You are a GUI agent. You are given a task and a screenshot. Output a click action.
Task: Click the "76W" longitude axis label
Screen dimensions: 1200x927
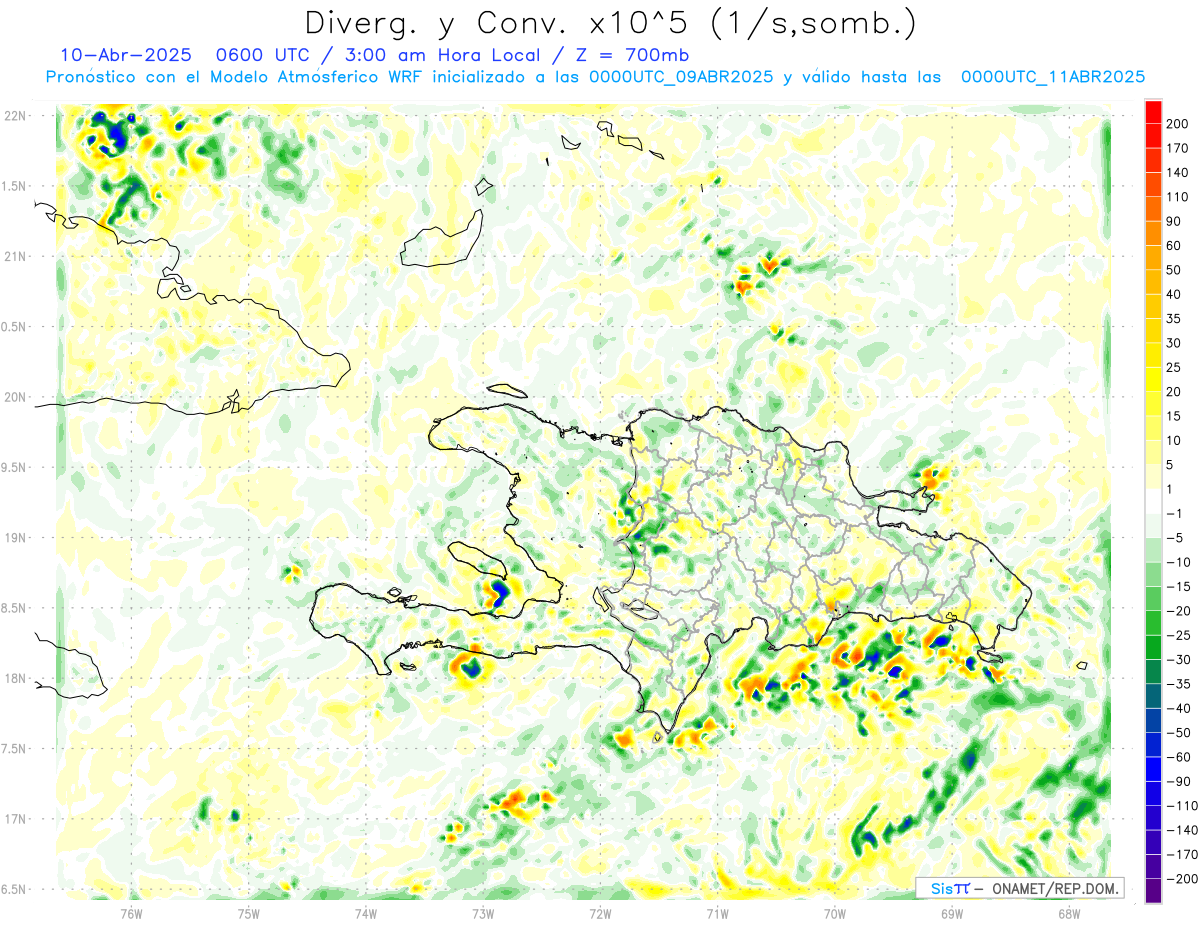tap(131, 913)
